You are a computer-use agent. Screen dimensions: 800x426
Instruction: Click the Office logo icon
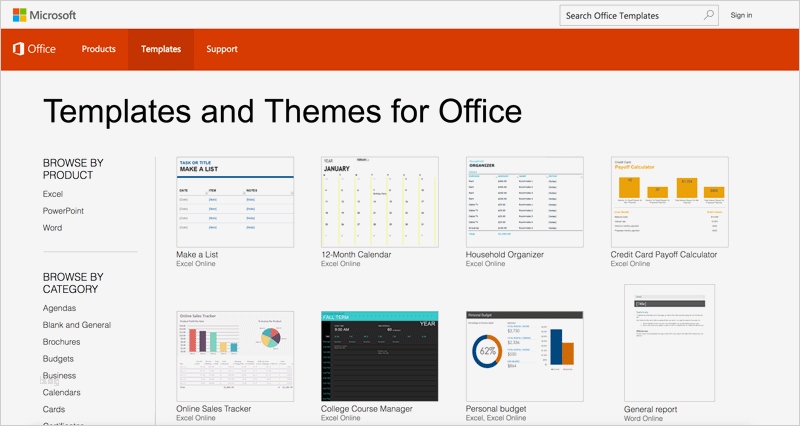18,49
